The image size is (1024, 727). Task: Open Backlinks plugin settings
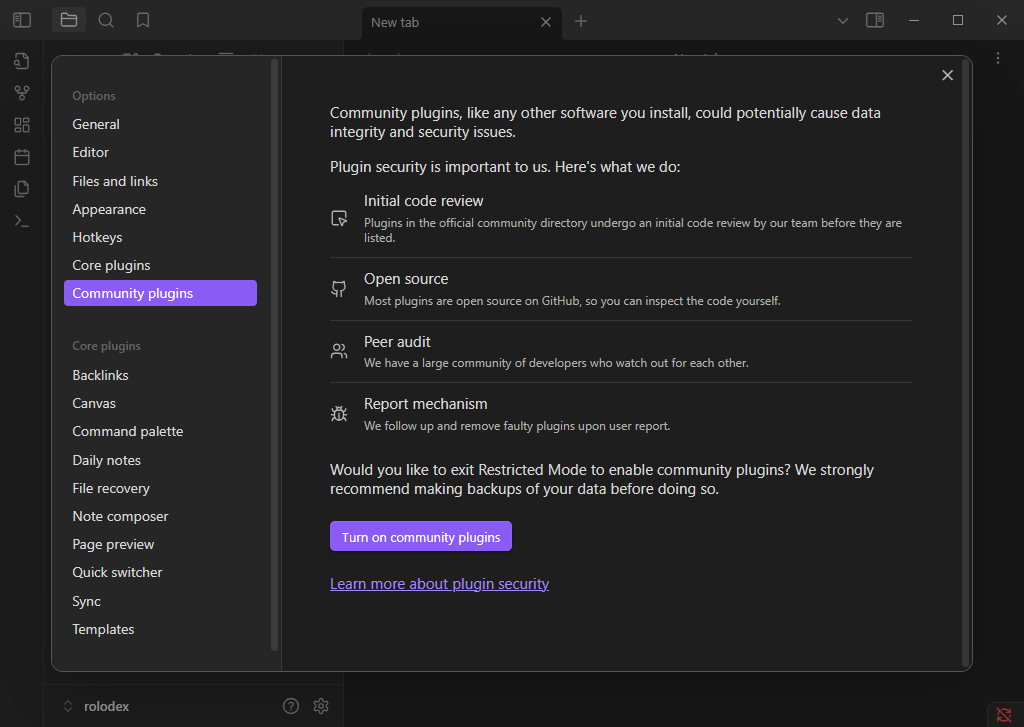pos(161,375)
